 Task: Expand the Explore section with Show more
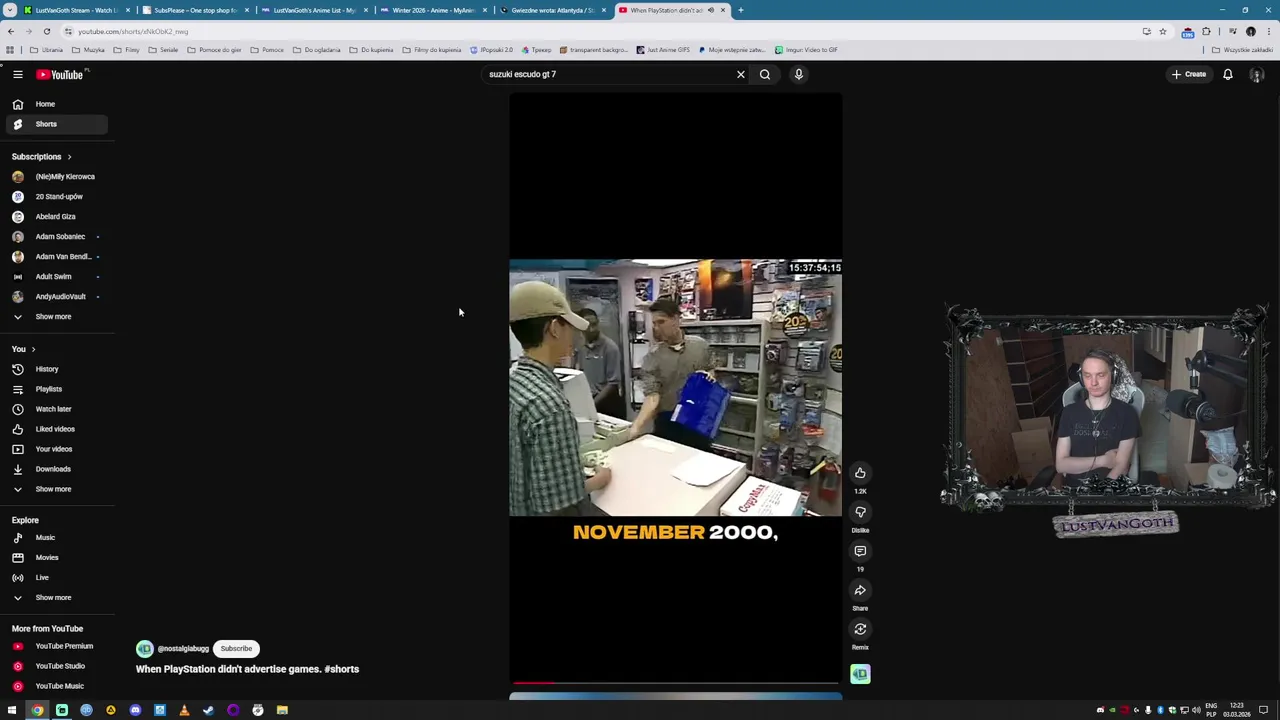pos(53,598)
